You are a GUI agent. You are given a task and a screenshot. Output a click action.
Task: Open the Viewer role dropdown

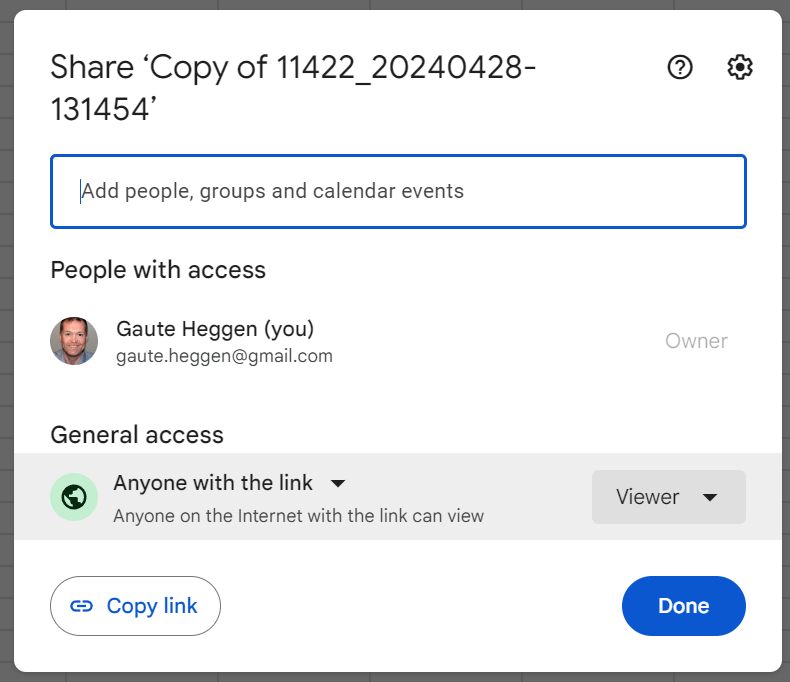point(669,497)
